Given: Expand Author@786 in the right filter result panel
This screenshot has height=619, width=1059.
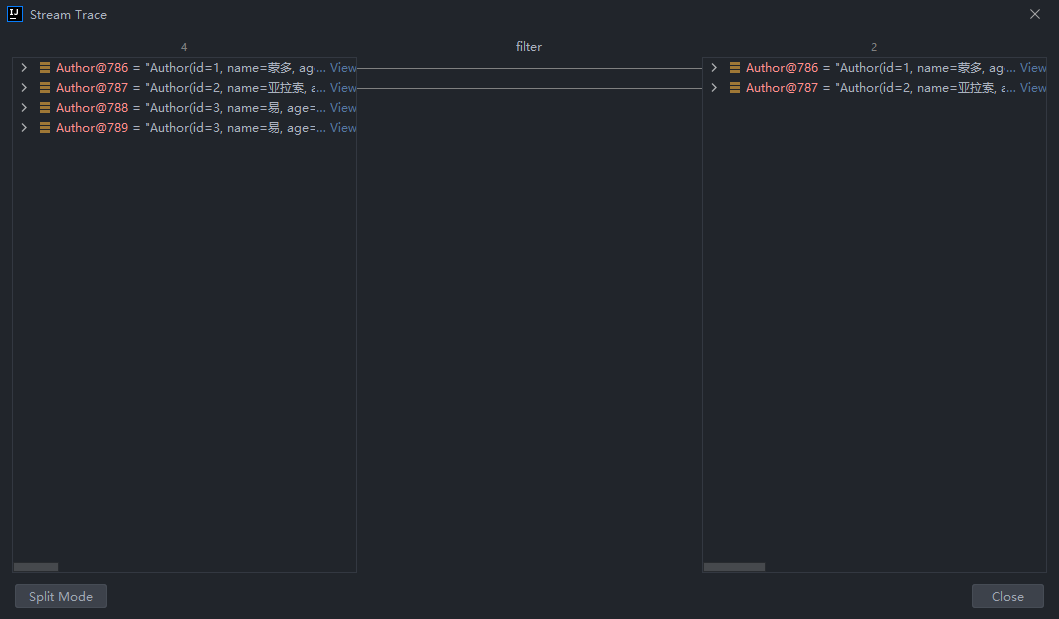Looking at the screenshot, I should [x=714, y=68].
